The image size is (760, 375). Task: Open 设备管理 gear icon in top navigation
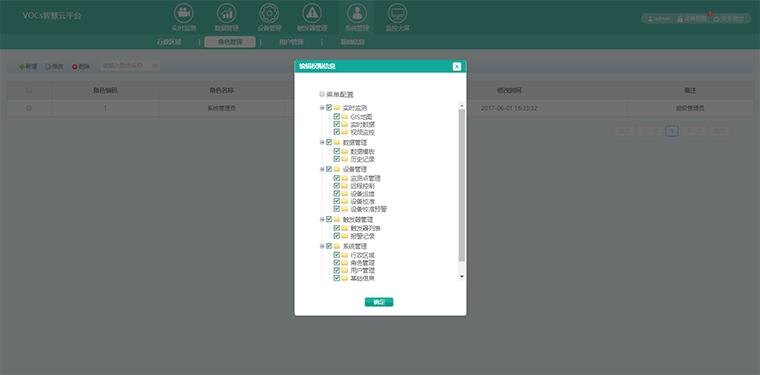tap(269, 13)
